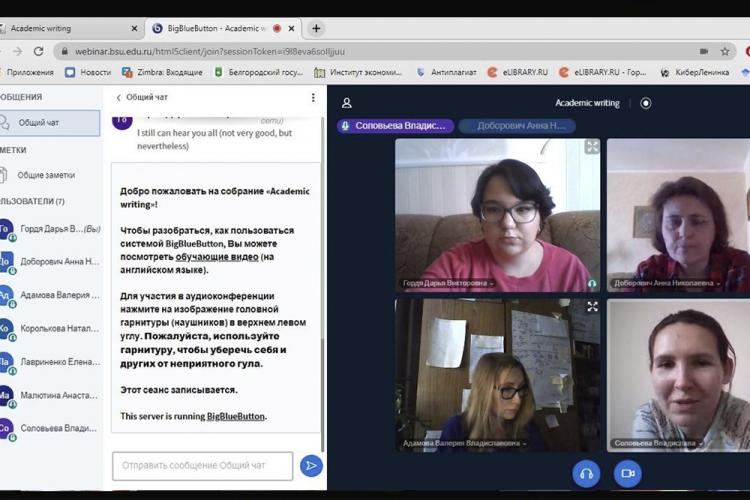This screenshot has width=750, height=500.
Task: Toggle audio with the headphones button
Action: (586, 474)
